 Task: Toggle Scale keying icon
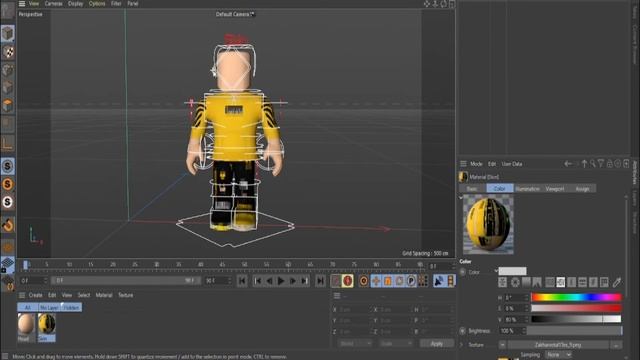click(388, 281)
